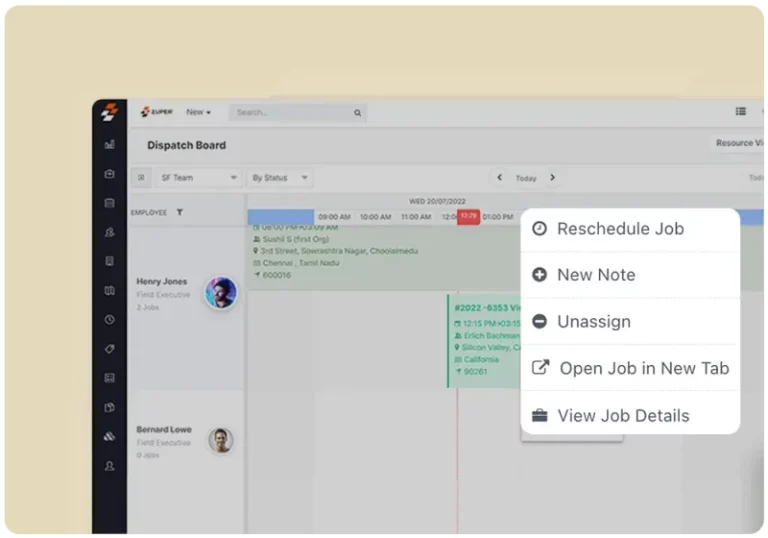Click the Zuper logo in the sidebar

click(109, 112)
